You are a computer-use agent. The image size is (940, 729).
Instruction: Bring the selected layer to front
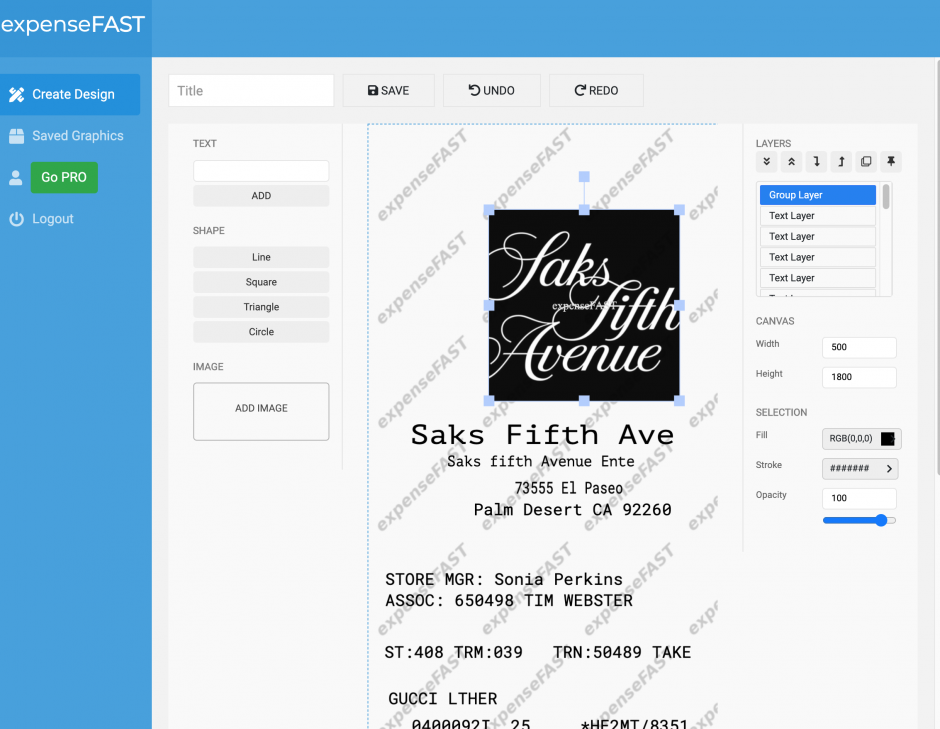791,161
